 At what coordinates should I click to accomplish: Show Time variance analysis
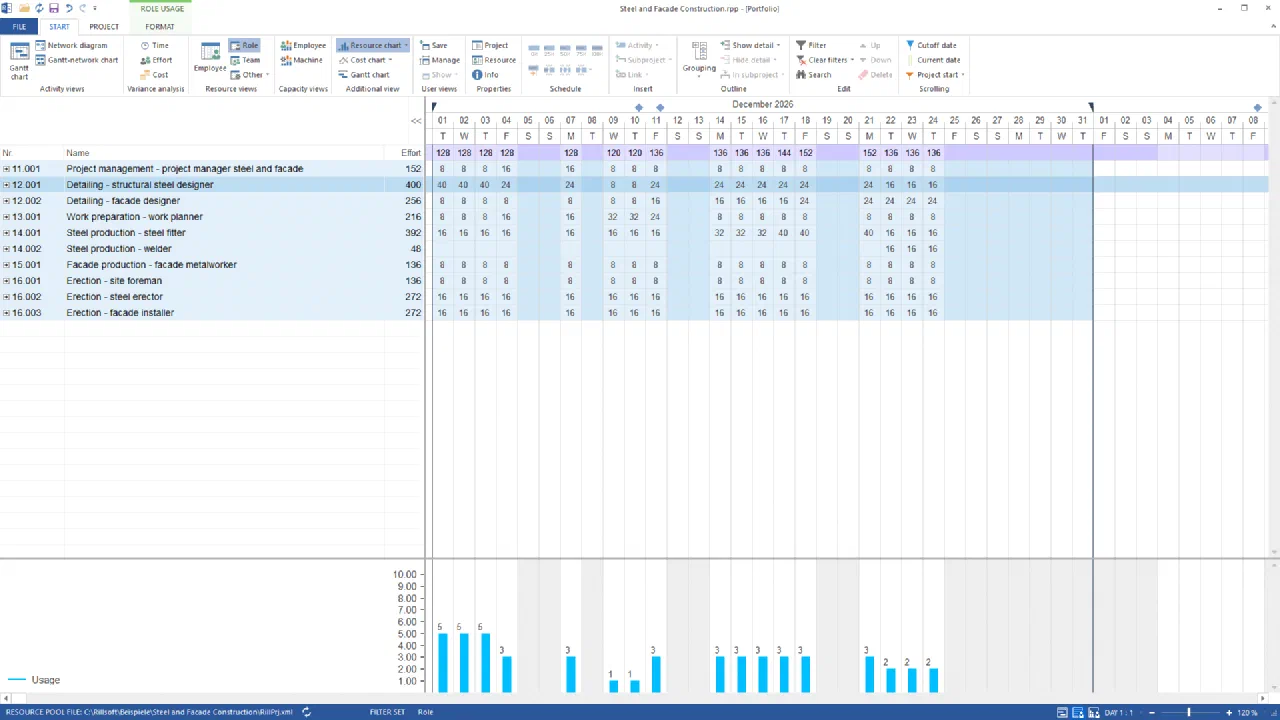click(155, 45)
